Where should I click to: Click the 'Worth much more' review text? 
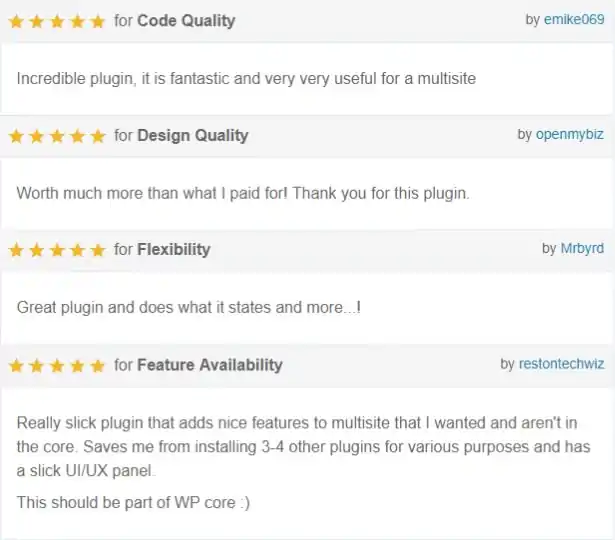[x=243, y=193]
